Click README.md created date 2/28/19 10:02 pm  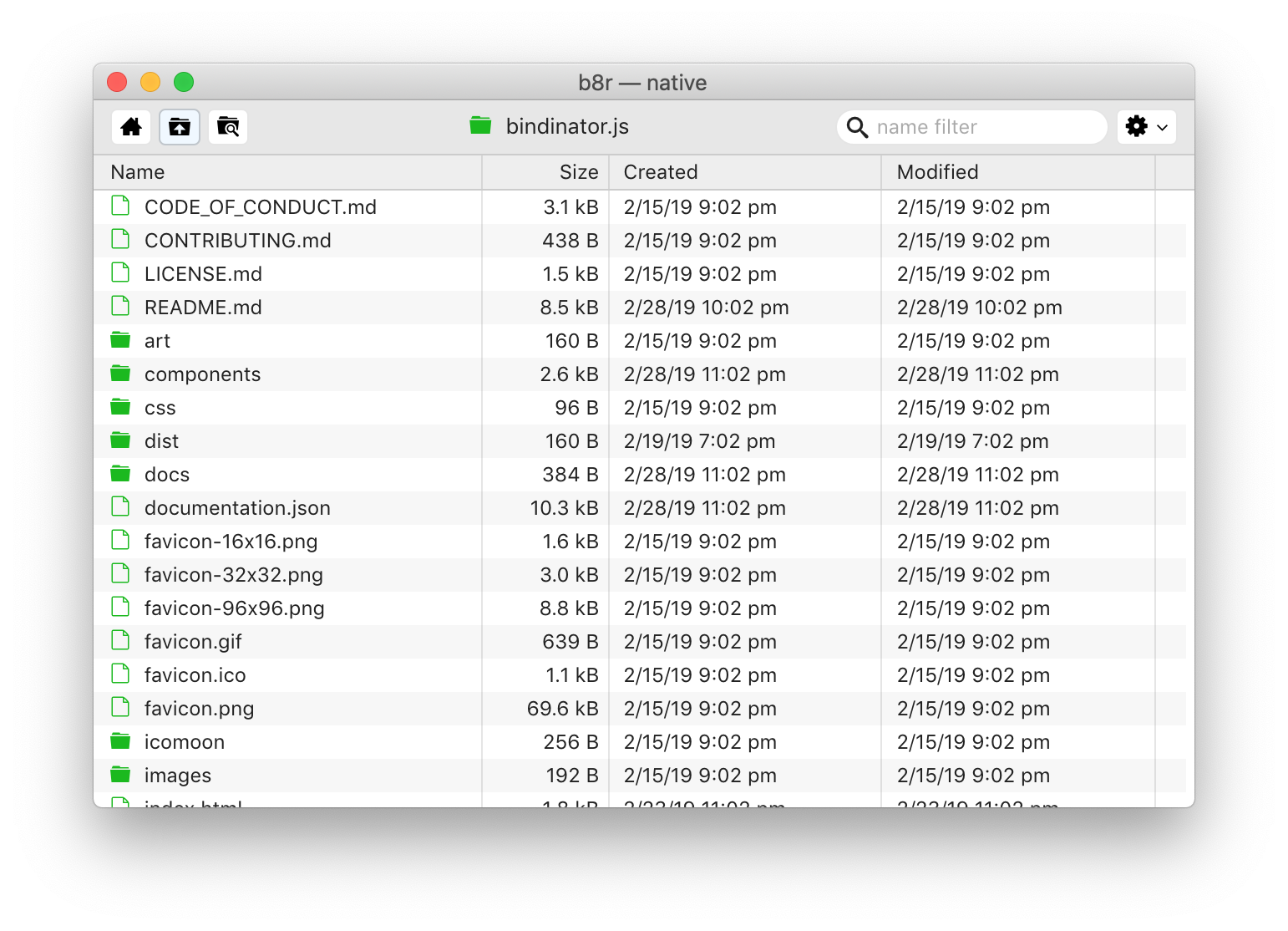click(706, 308)
